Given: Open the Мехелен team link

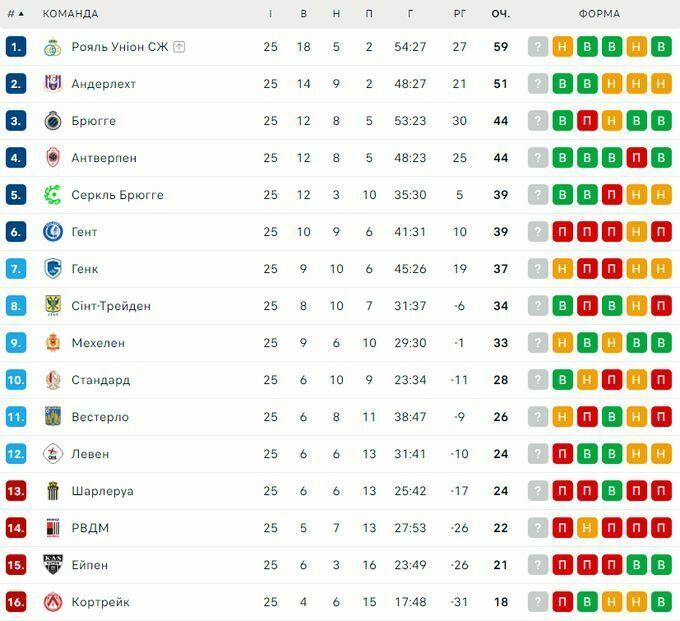Looking at the screenshot, I should [98, 343].
